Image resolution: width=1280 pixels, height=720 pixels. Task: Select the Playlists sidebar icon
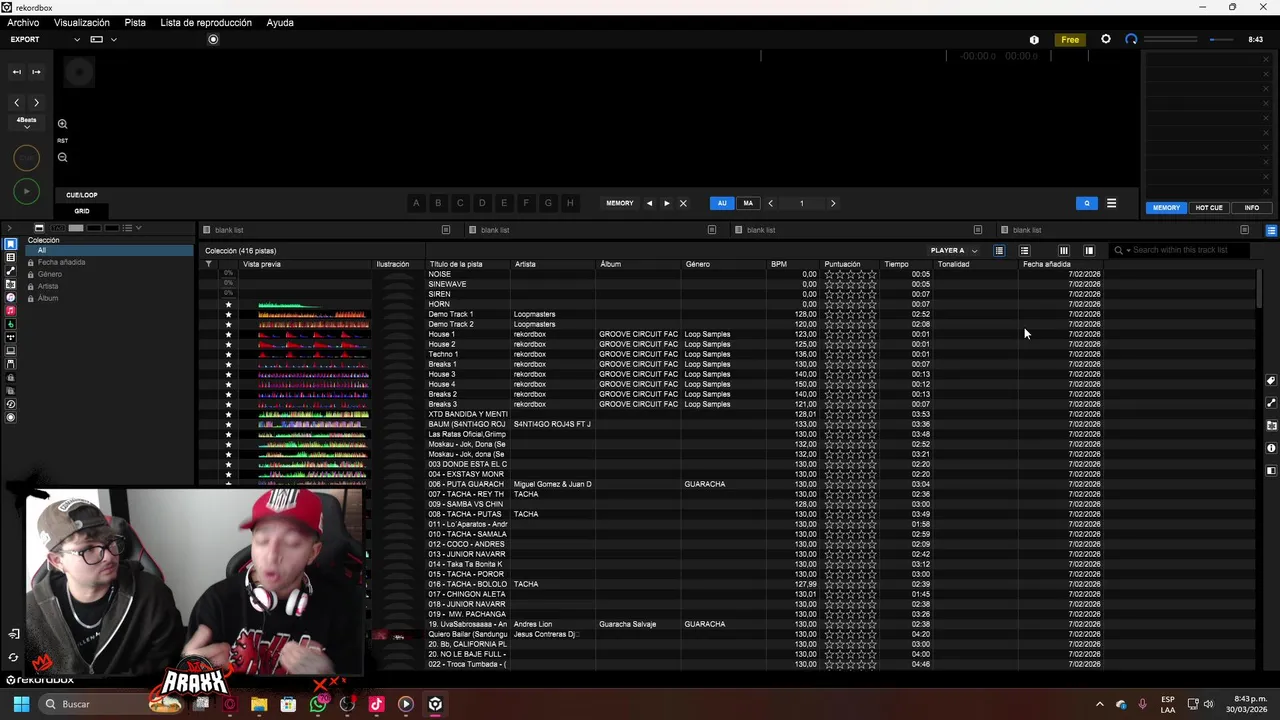11,258
